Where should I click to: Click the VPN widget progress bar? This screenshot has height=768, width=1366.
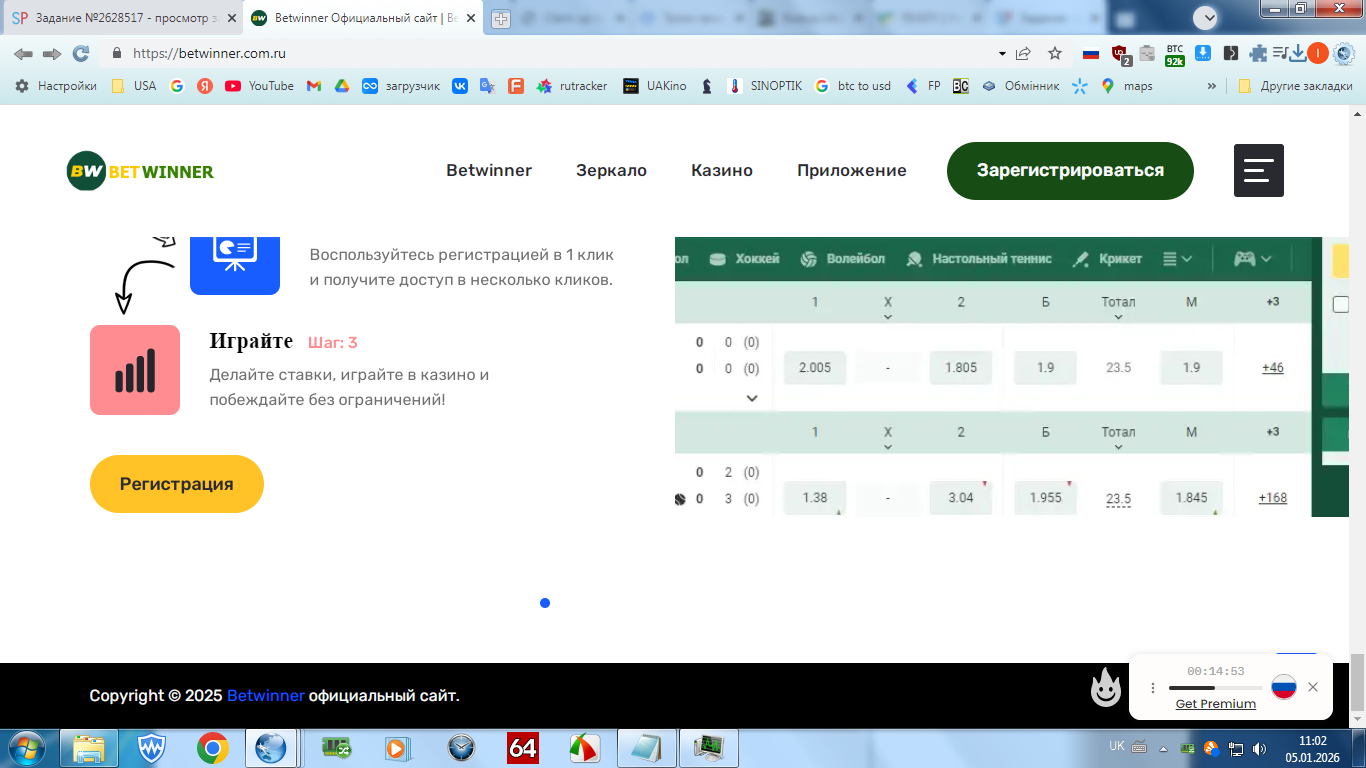coord(1215,688)
